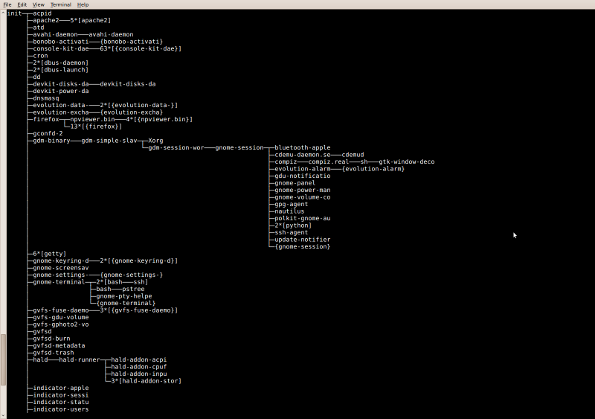Open the Terminal menu
The width and height of the screenshot is (595, 419).
(61, 5)
